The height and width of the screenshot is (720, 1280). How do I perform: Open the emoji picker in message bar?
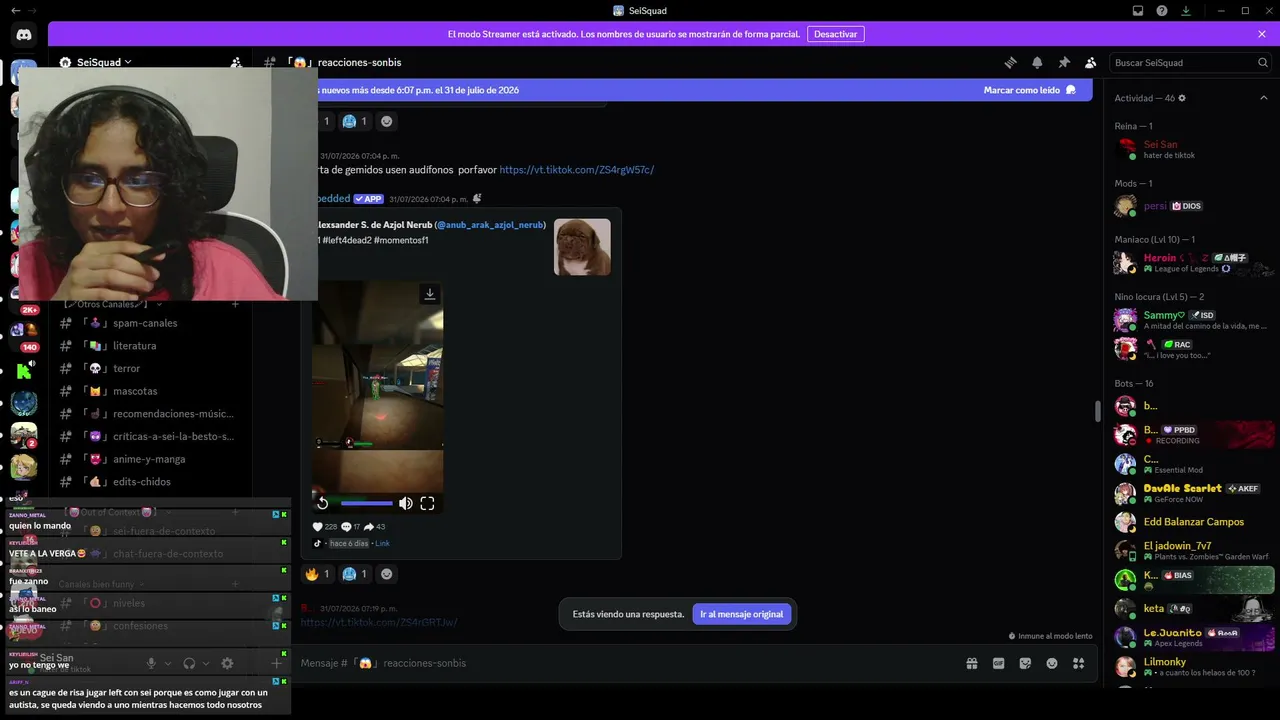(x=1052, y=663)
